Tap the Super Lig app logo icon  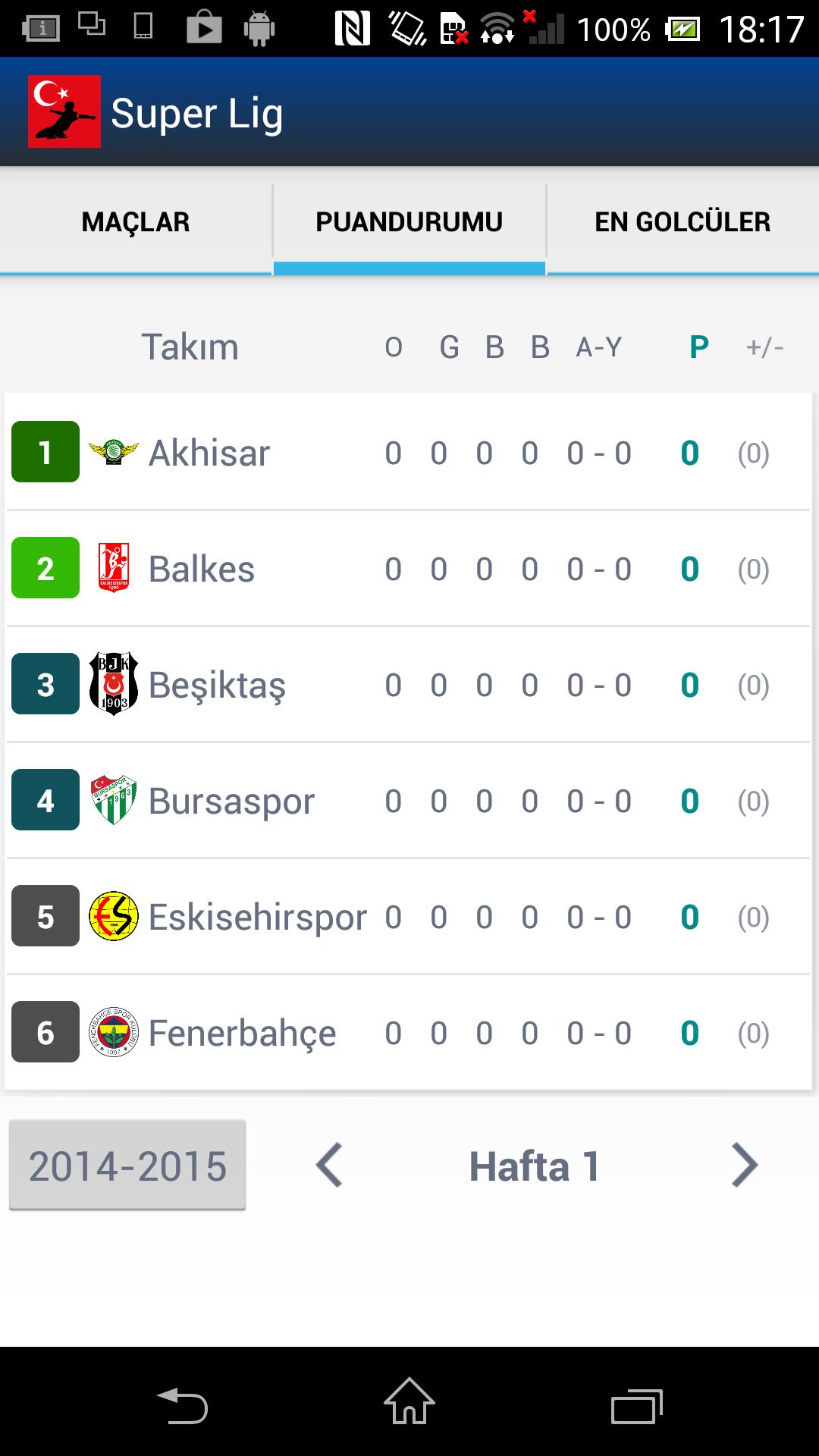(x=64, y=111)
